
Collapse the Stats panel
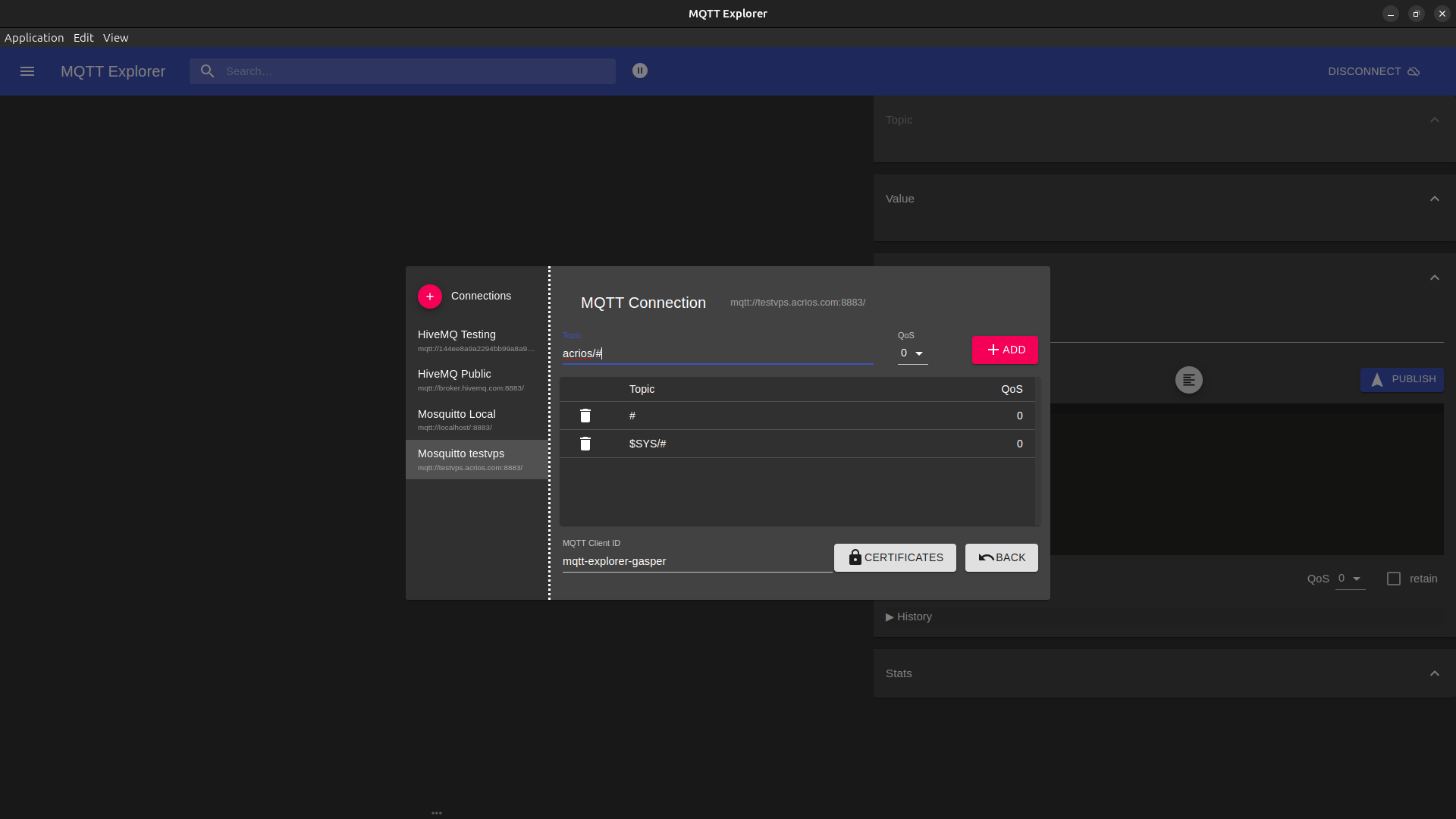(1434, 673)
